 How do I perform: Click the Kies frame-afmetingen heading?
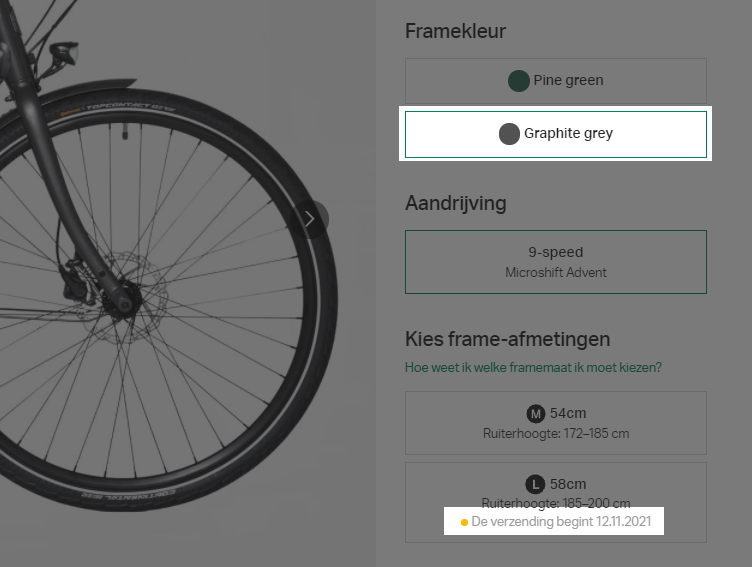tap(507, 339)
